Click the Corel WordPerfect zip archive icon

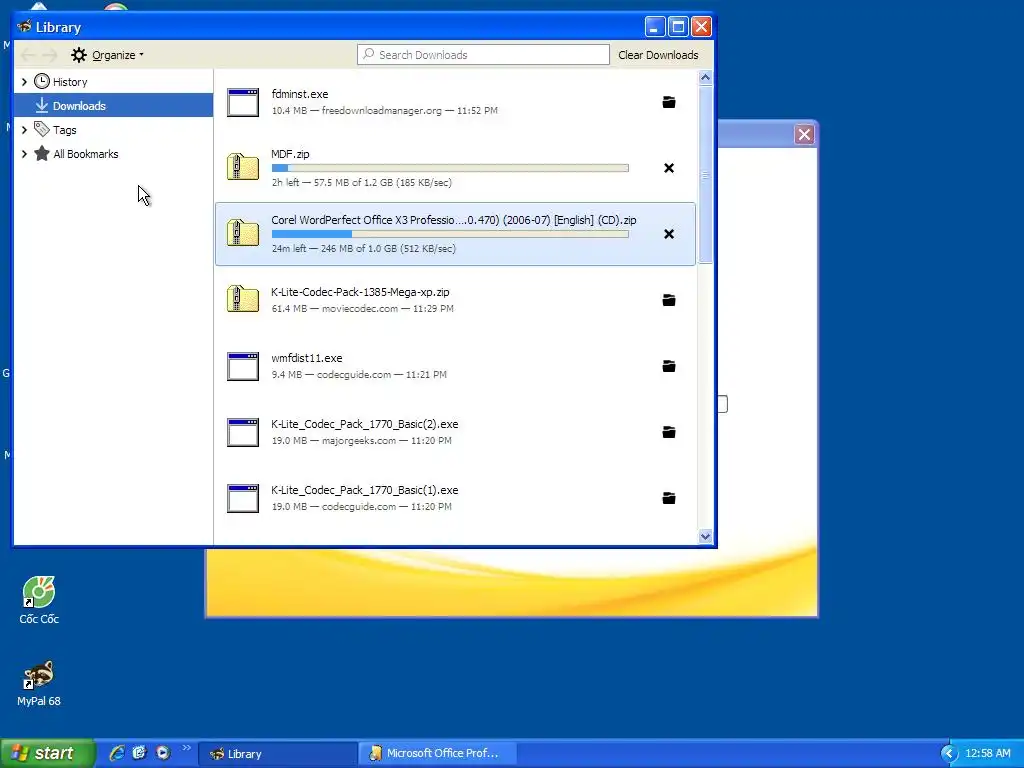(243, 233)
